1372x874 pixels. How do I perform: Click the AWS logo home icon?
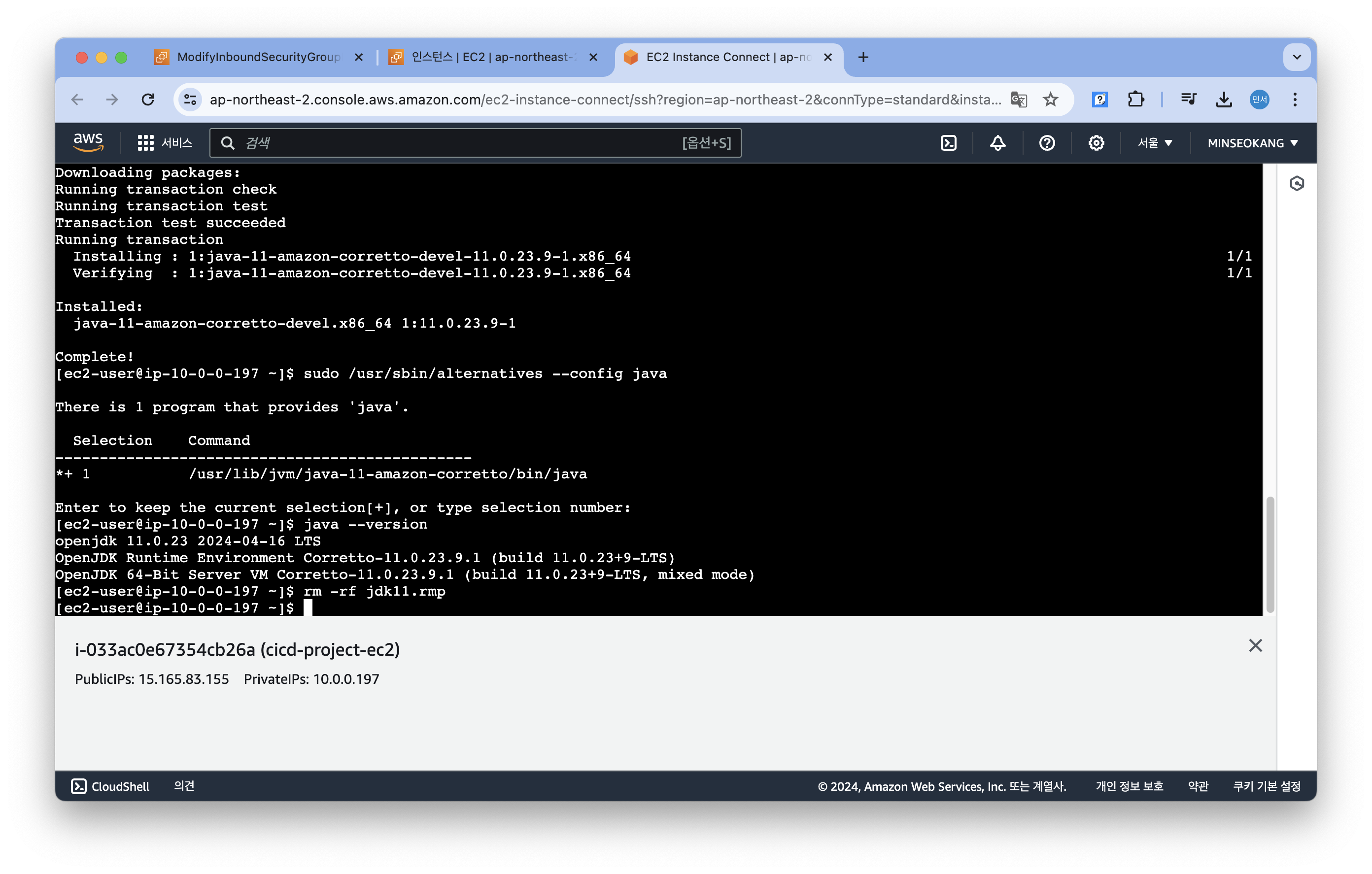pyautogui.click(x=88, y=142)
